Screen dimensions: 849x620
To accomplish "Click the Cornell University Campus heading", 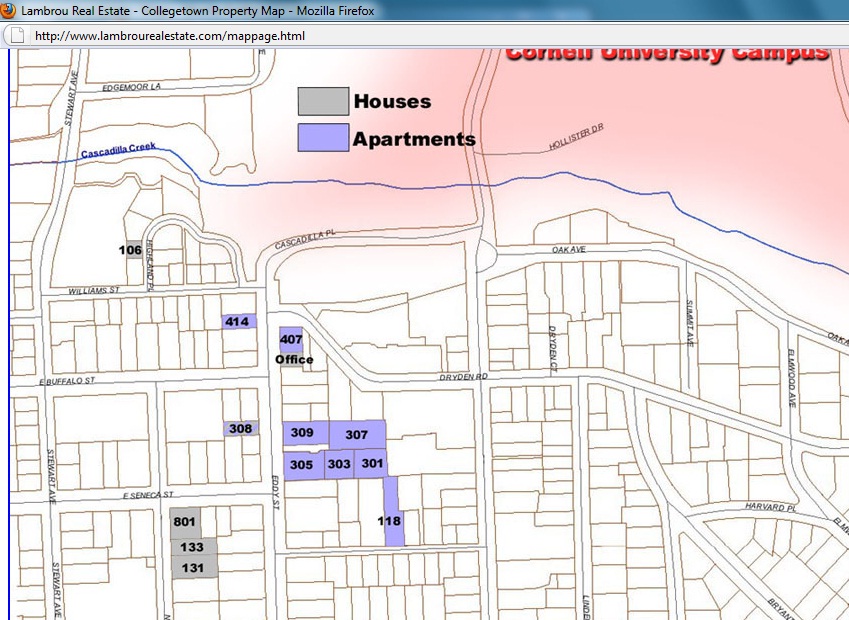I will 666,52.
